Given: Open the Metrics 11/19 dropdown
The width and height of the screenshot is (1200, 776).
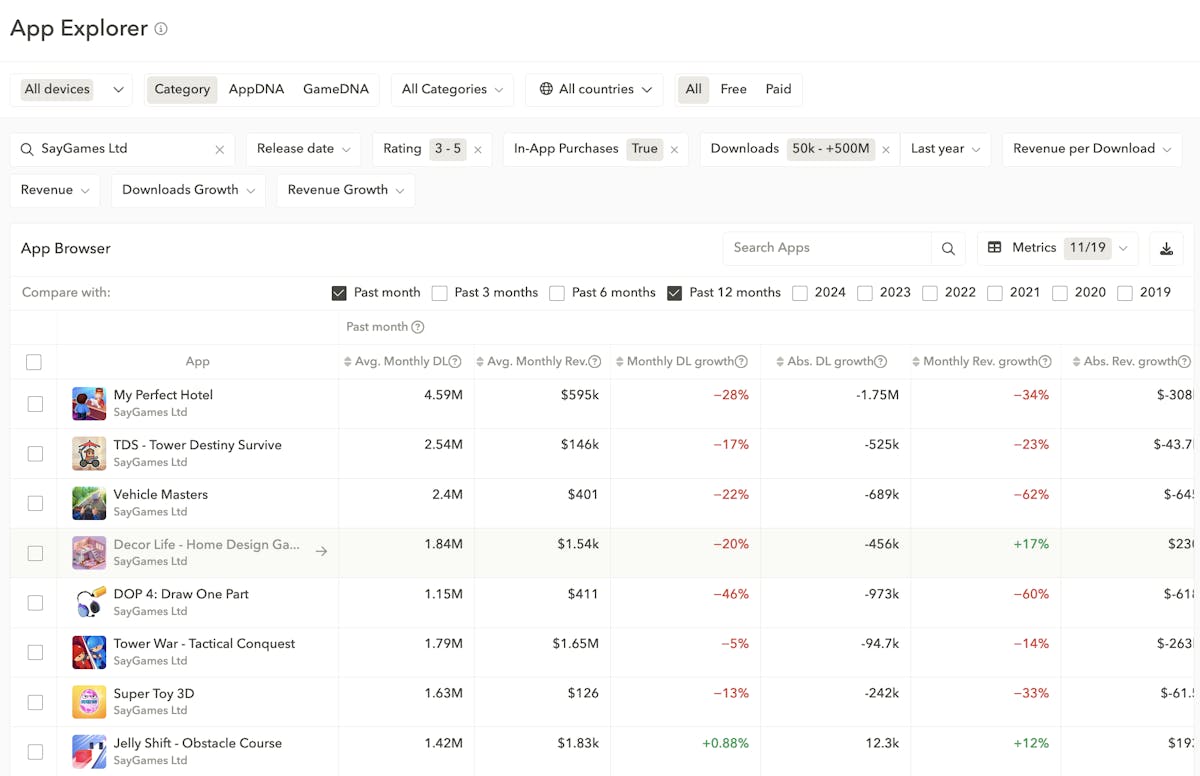Looking at the screenshot, I should click(x=1058, y=248).
